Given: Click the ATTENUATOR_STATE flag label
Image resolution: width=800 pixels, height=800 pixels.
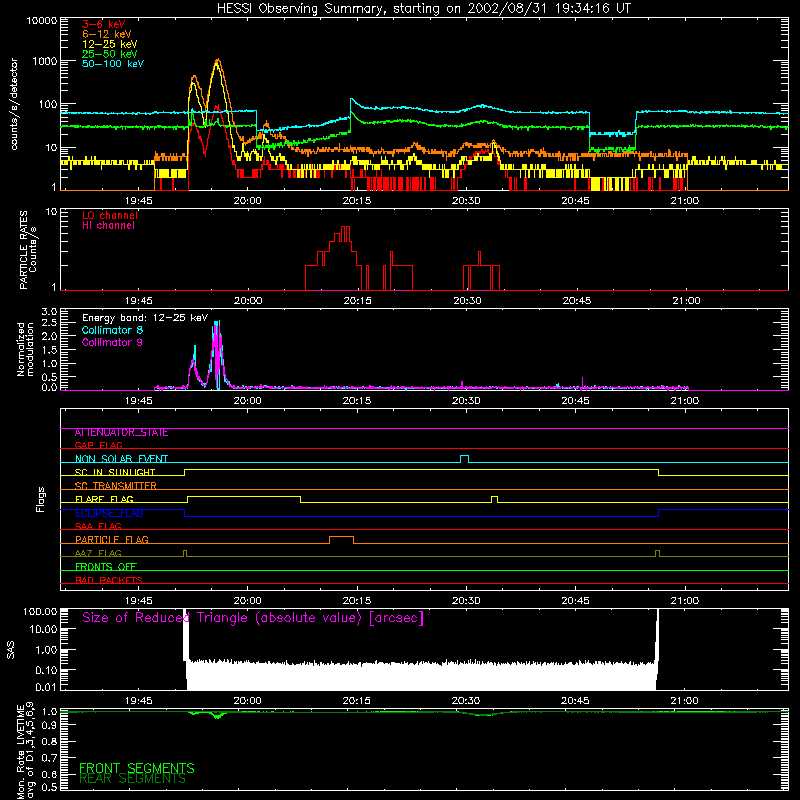Looking at the screenshot, I should (121, 433).
